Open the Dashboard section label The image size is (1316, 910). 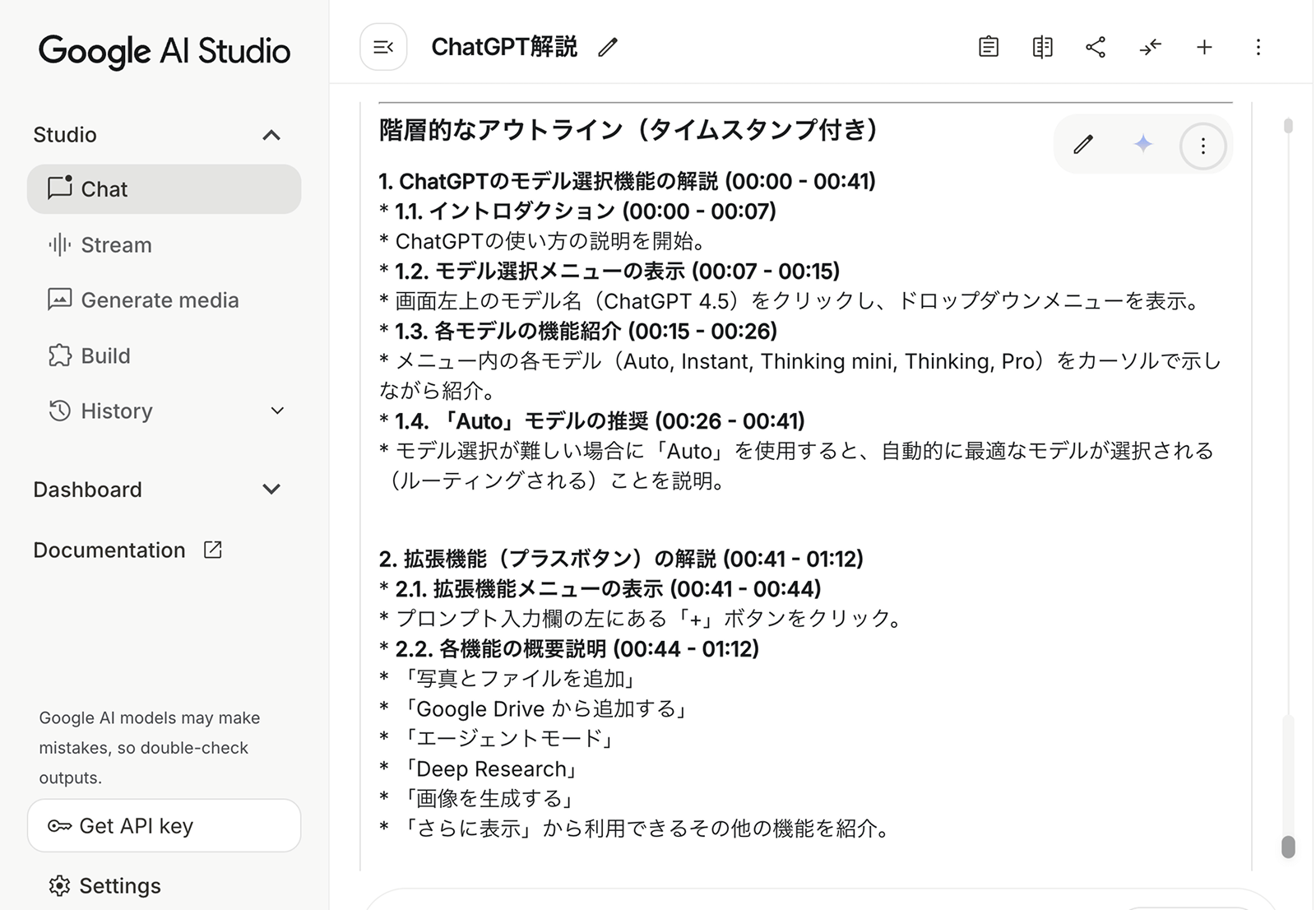click(x=87, y=490)
